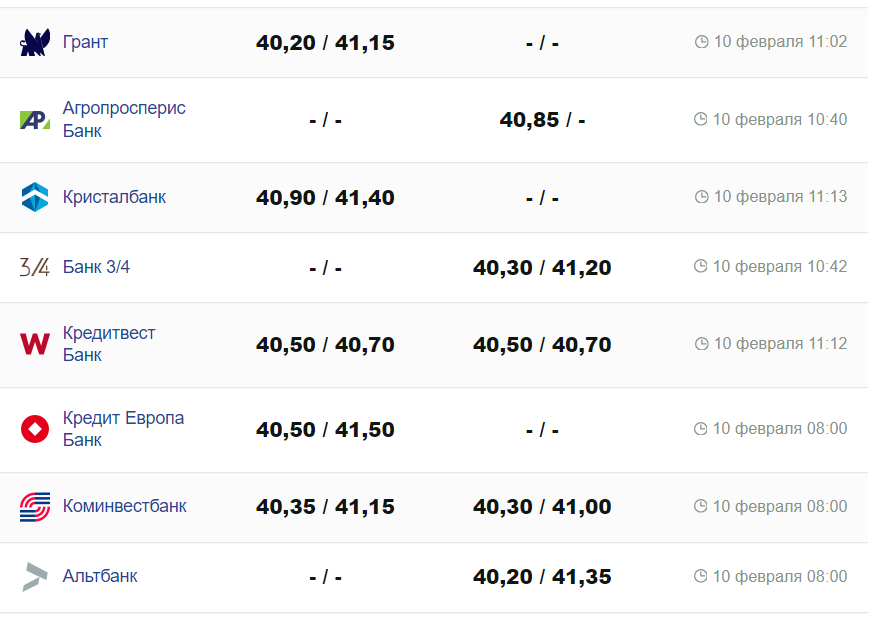Click the Агропросперис Банк logo icon
The width and height of the screenshot is (879, 618).
coord(35,120)
